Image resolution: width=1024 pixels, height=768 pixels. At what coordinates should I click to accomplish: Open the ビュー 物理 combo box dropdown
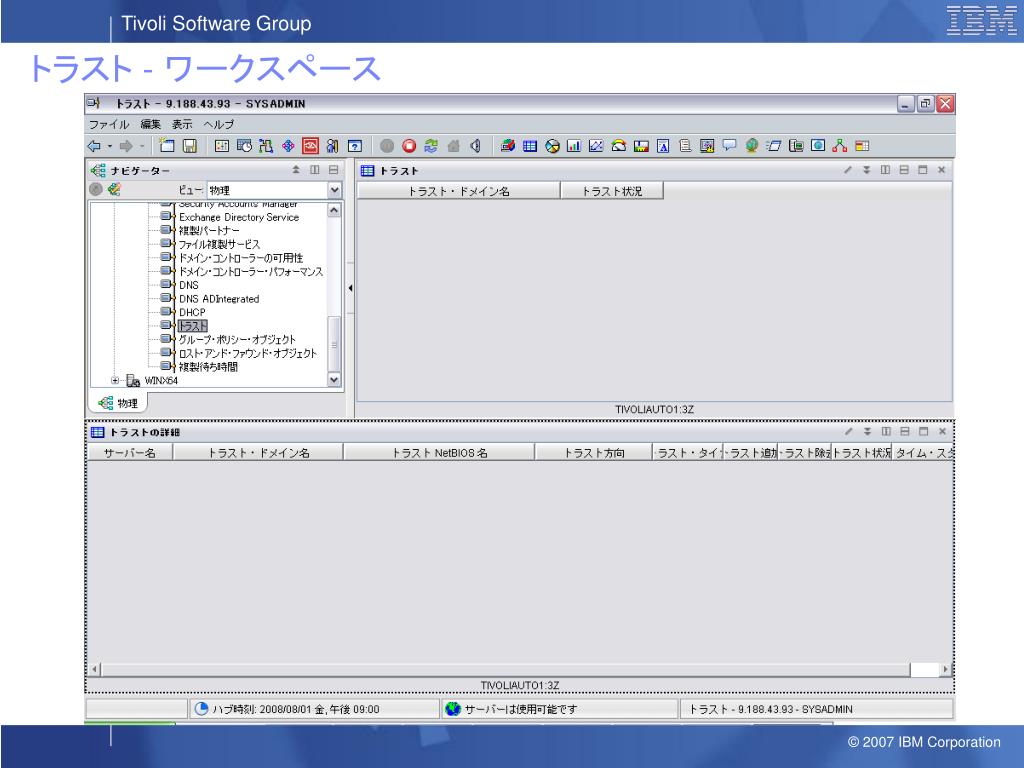(x=334, y=190)
